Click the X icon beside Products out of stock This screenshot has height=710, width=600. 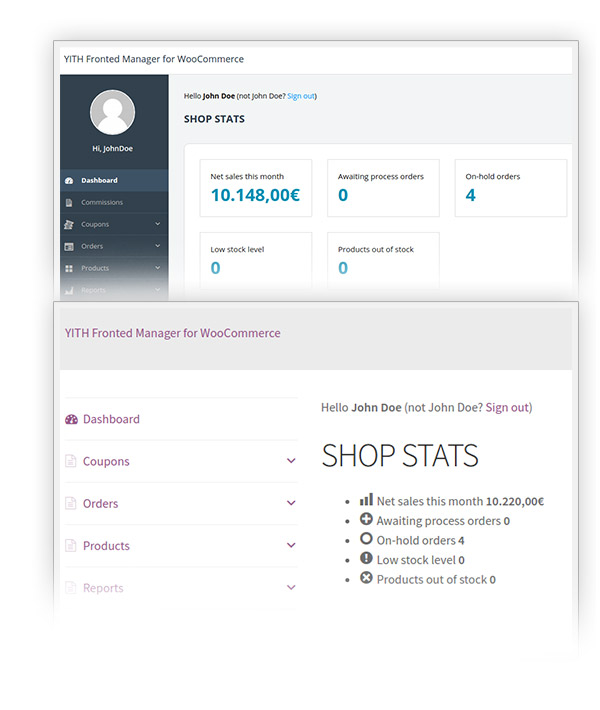[366, 578]
